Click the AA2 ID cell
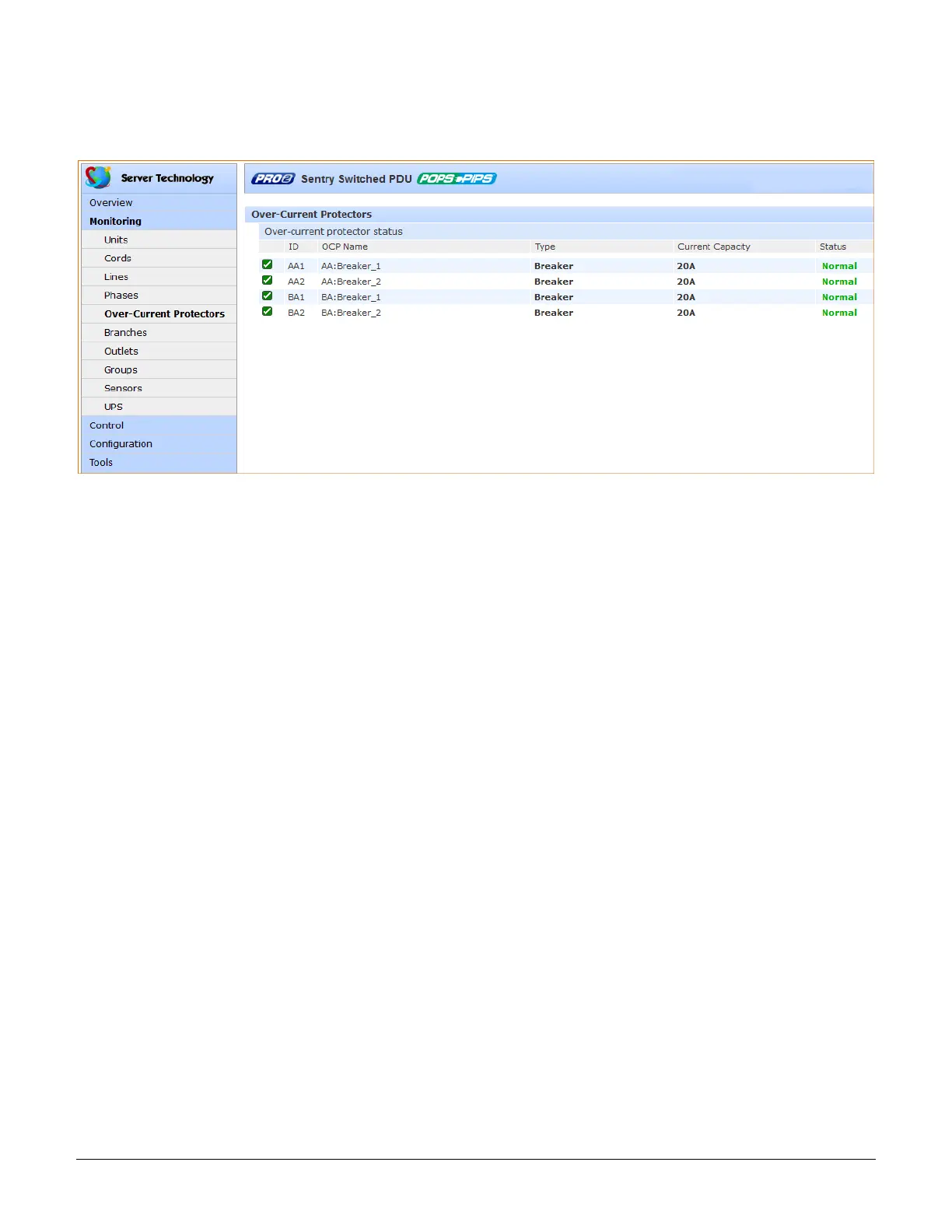The width and height of the screenshot is (952, 1232). click(x=296, y=282)
